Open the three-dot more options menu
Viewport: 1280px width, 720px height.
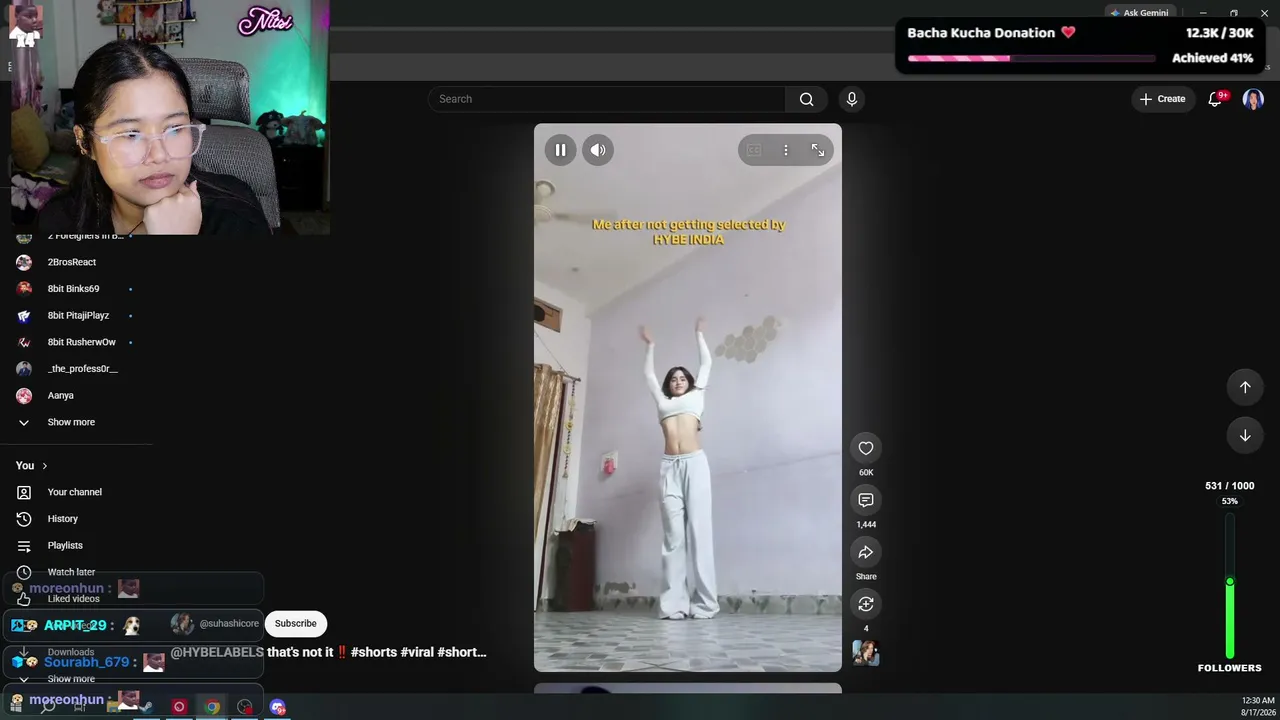(x=786, y=150)
